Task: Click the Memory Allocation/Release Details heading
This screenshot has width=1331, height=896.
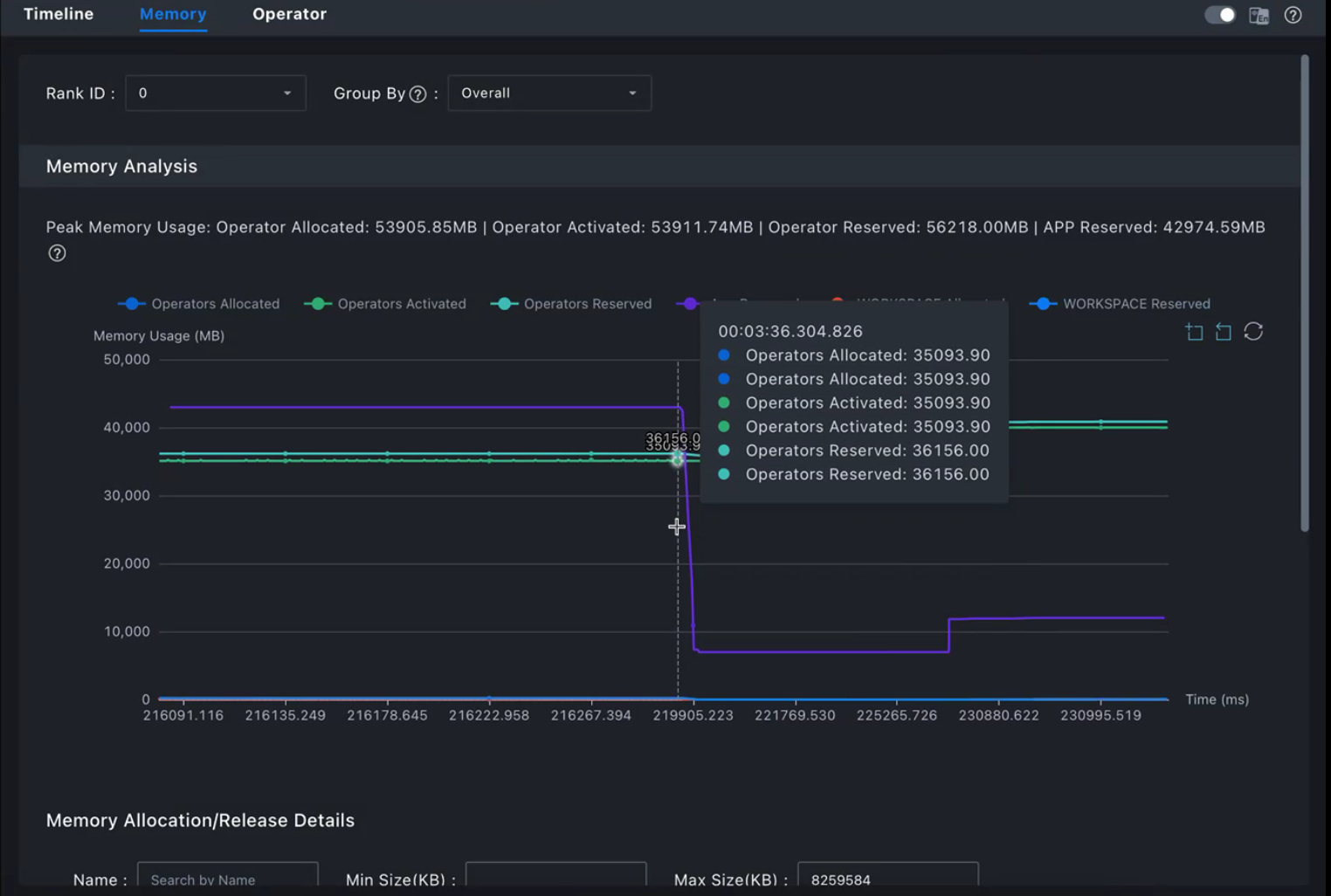Action: 200,820
